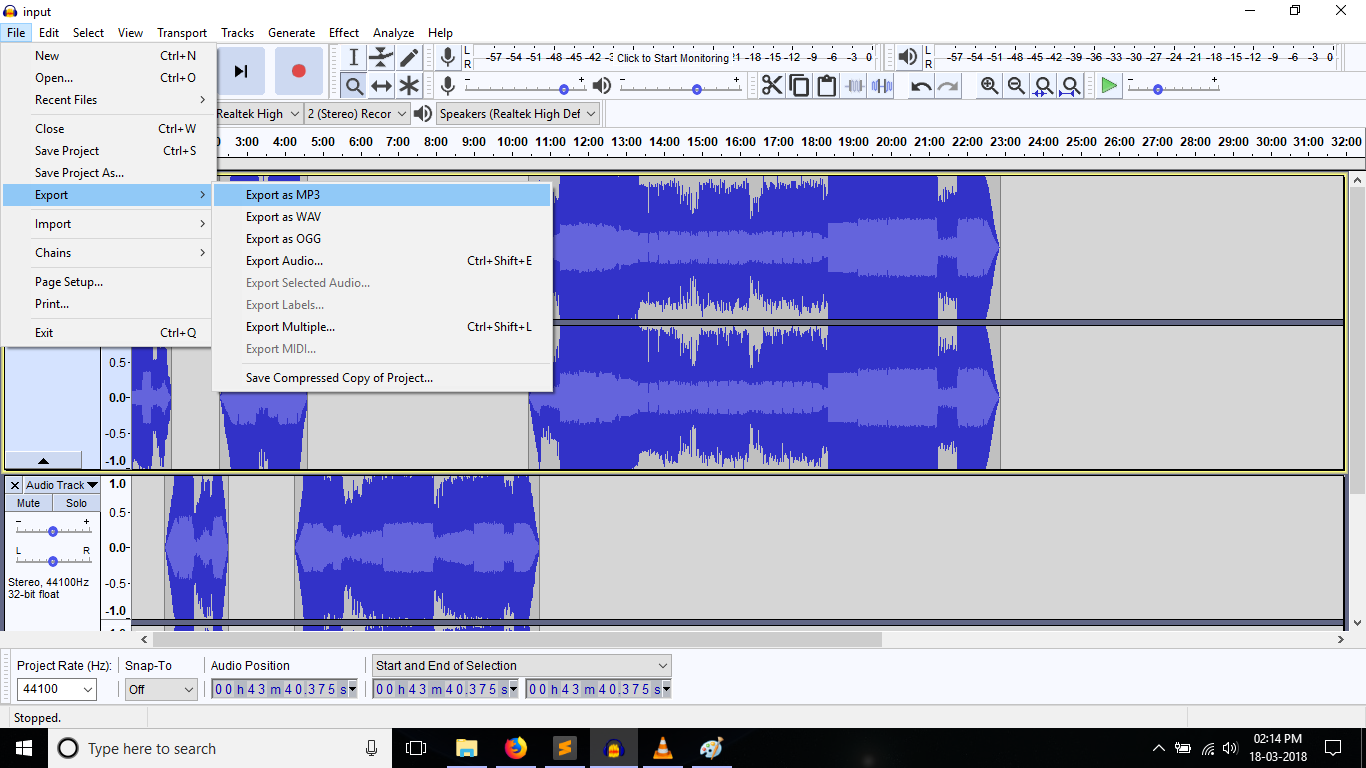Click the Paste clipboard icon
This screenshot has width=1366, height=768.
click(826, 86)
